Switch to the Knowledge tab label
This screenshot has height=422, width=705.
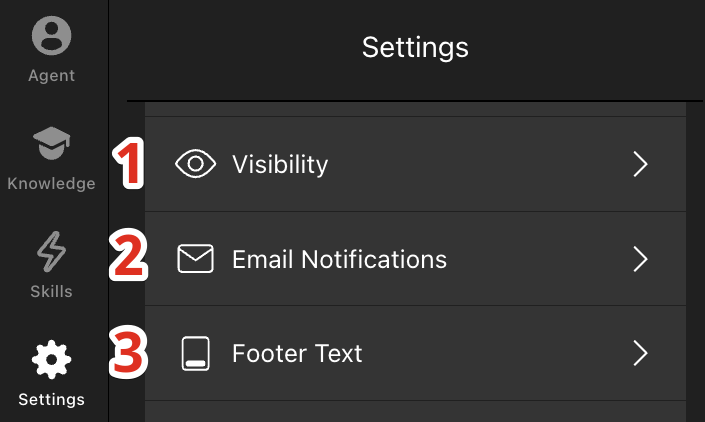(51, 183)
